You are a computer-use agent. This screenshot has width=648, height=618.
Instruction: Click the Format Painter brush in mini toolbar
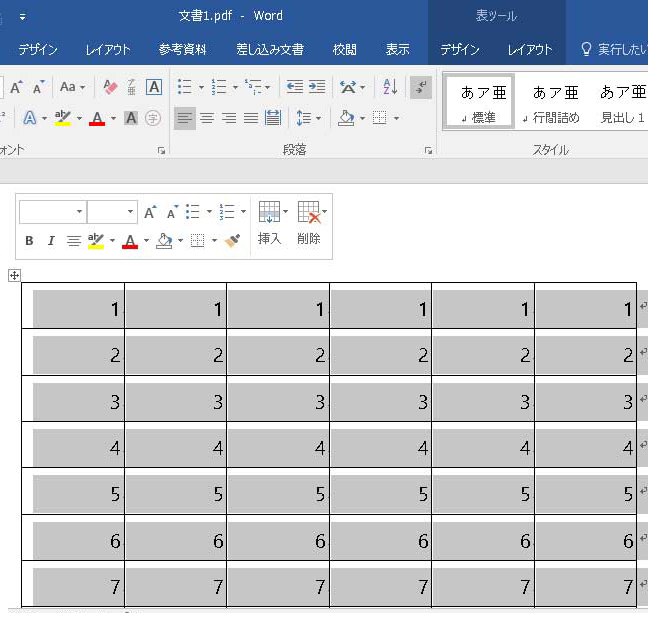(233, 241)
